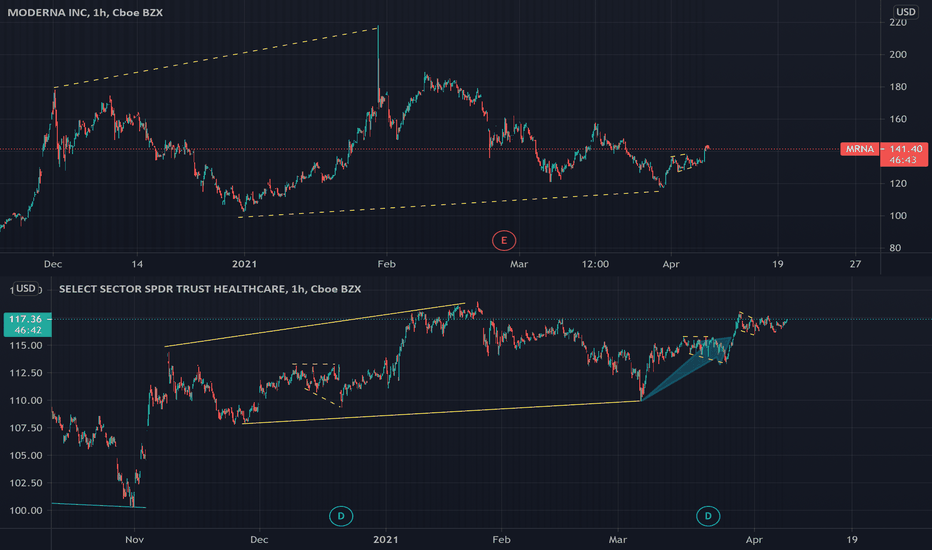Click the 120 price axis label
Screen dimensions: 932x550
pyautogui.click(x=898, y=184)
